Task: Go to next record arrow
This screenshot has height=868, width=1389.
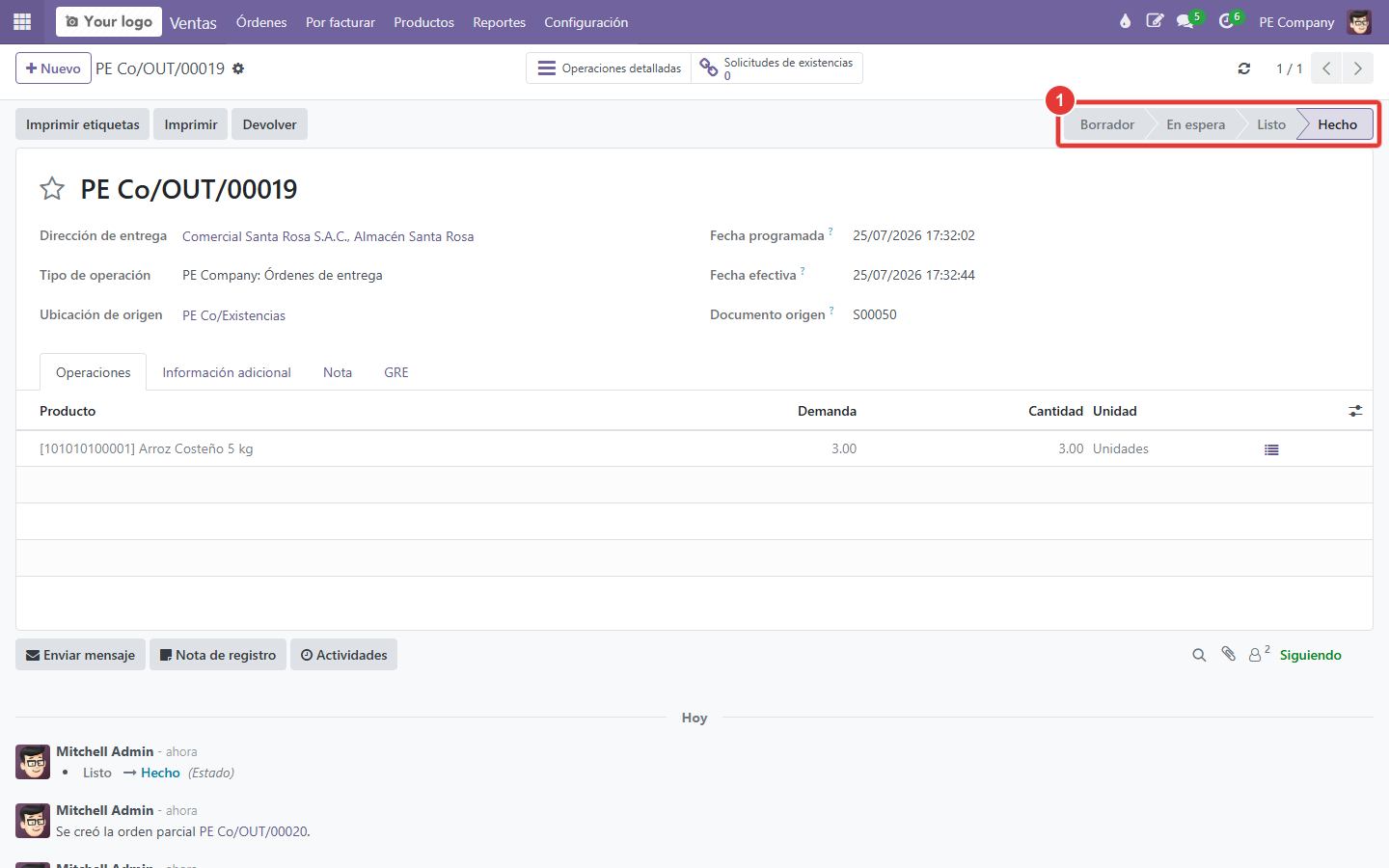Action: tap(1358, 68)
